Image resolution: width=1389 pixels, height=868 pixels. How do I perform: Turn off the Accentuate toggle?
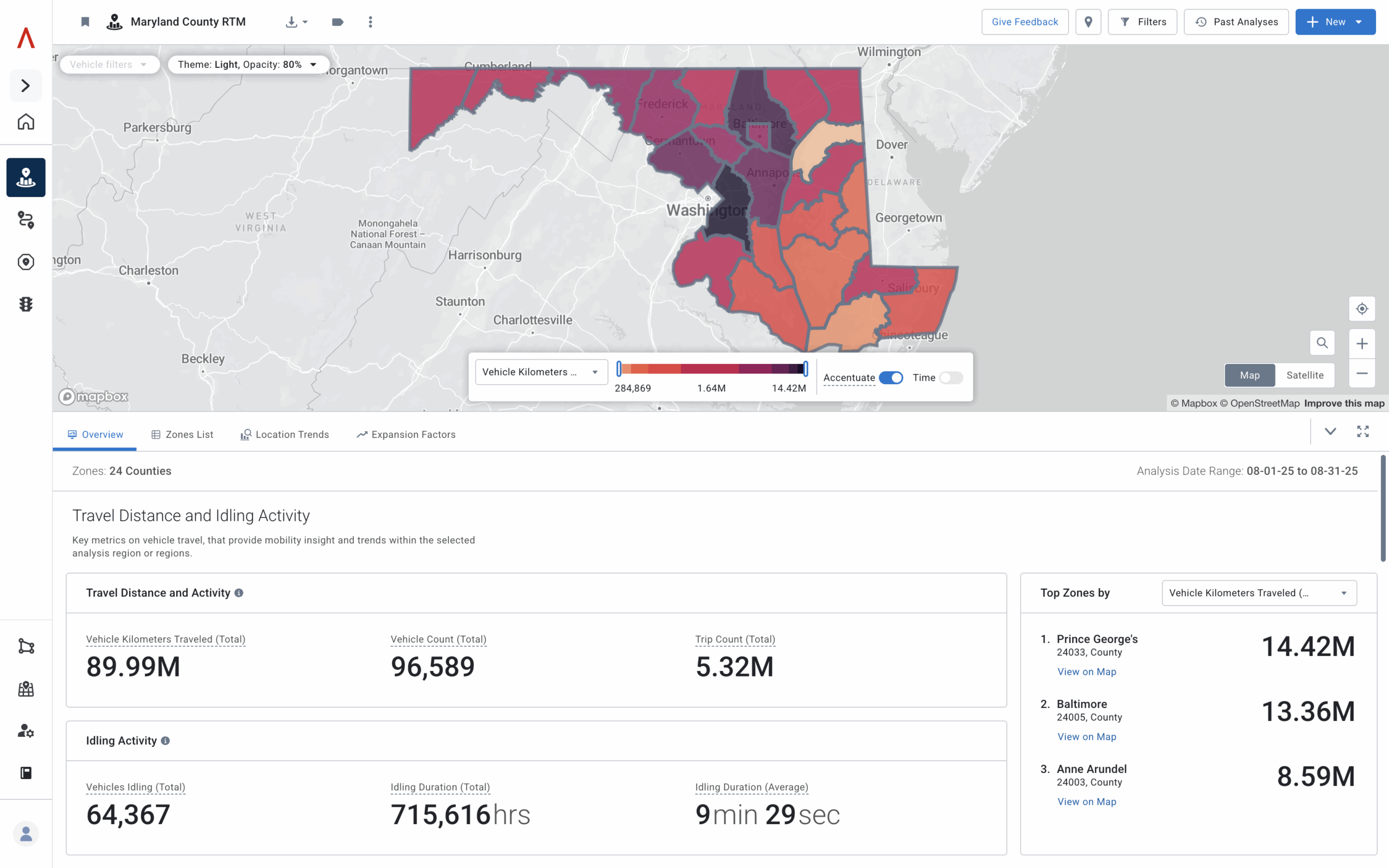pos(891,378)
